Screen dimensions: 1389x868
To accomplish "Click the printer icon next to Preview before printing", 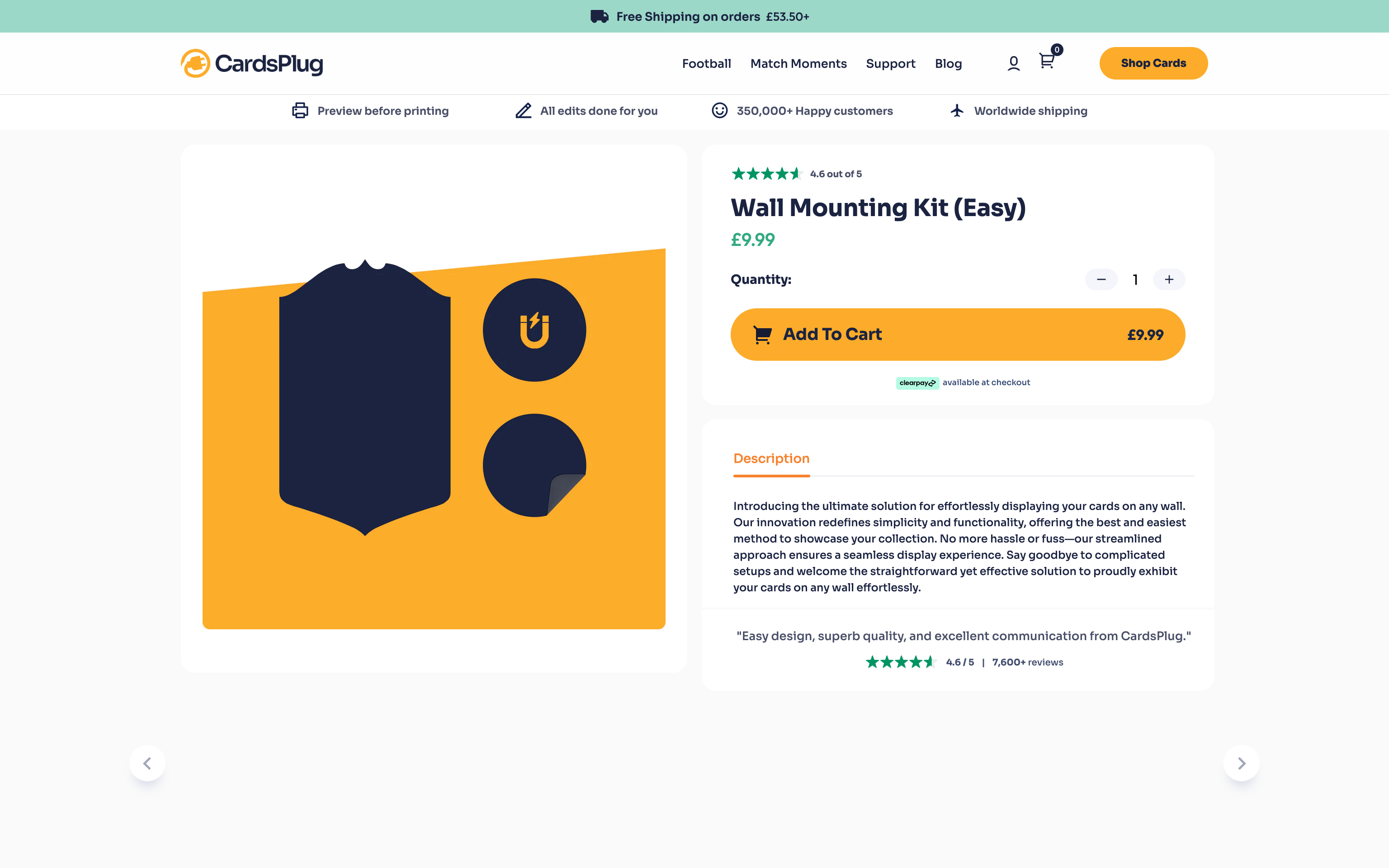I will pyautogui.click(x=300, y=111).
